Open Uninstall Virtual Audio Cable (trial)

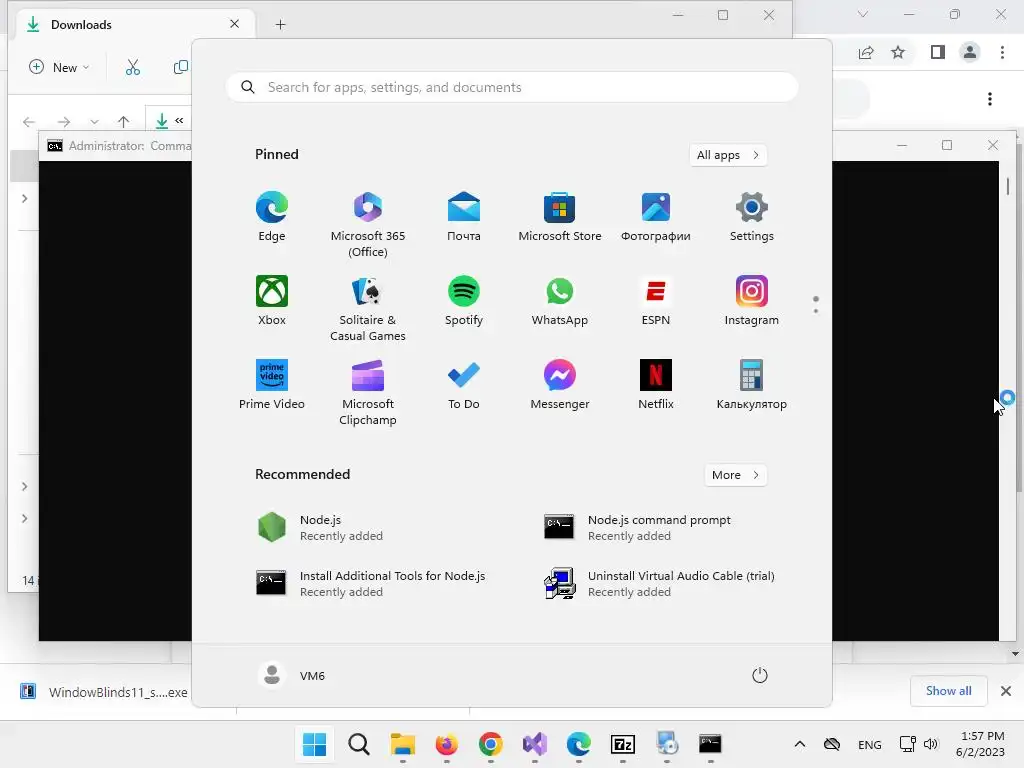[x=662, y=583]
